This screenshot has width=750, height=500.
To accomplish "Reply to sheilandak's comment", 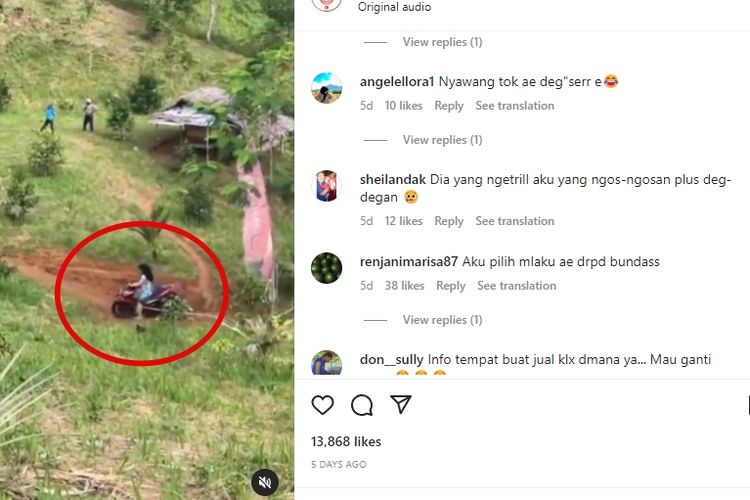I will coord(449,221).
